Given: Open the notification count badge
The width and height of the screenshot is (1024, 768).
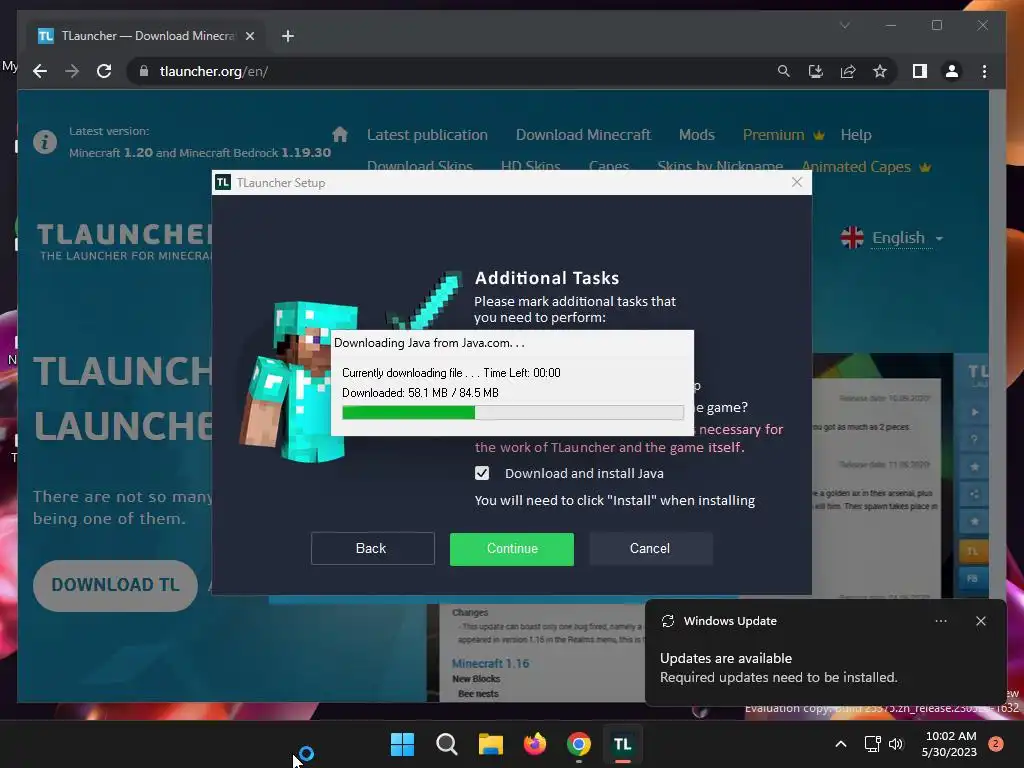Looking at the screenshot, I should tap(996, 744).
